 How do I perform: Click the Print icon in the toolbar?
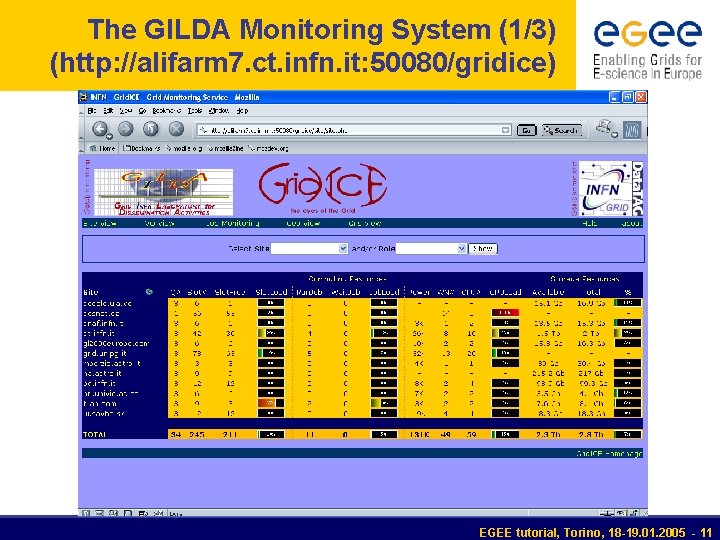point(604,127)
